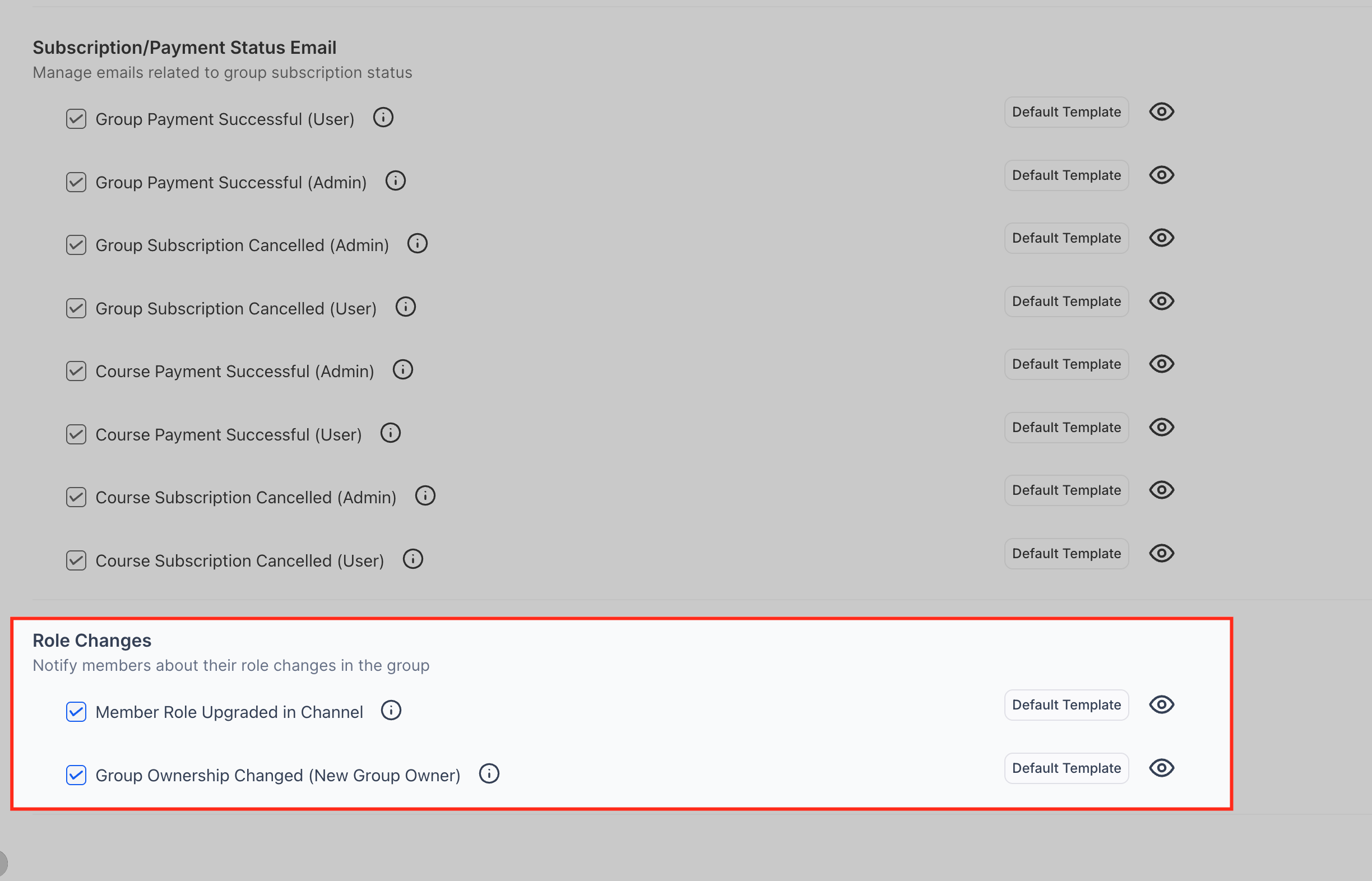Click Default Template button for Group Ownership Changed
The width and height of the screenshot is (1372, 881).
(x=1066, y=768)
